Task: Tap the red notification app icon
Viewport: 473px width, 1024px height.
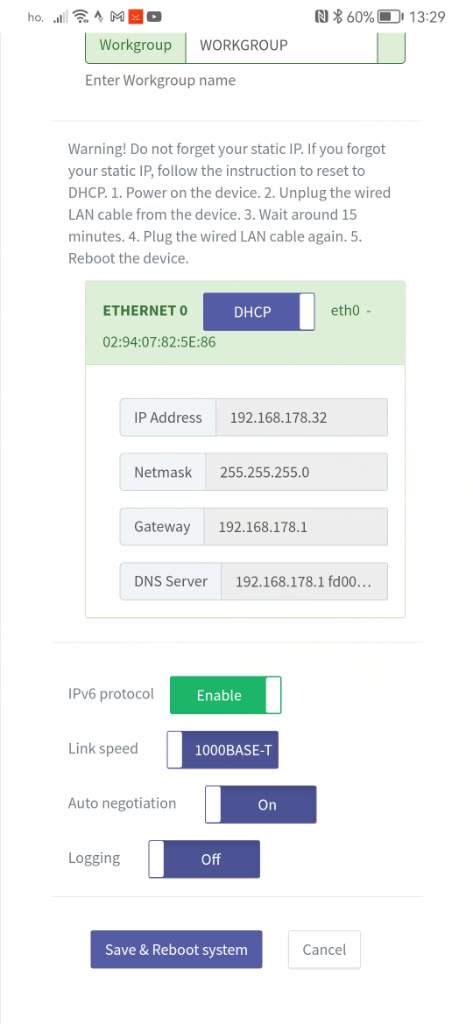Action: 136,17
